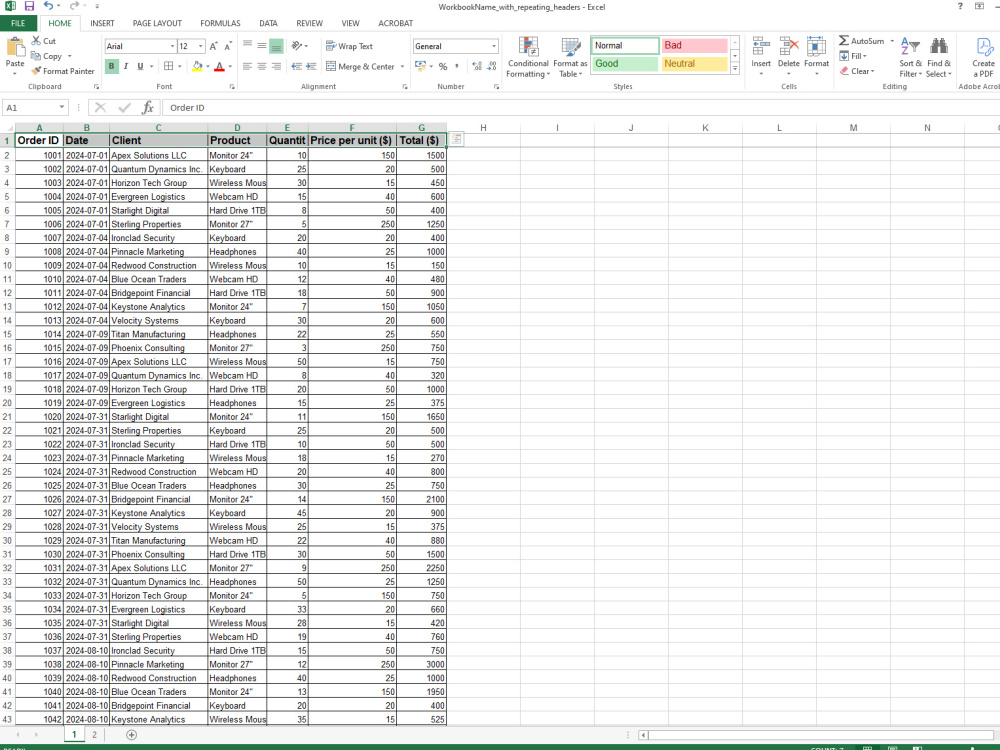
Task: Click the Decrease Indent icon
Action: coord(297,66)
